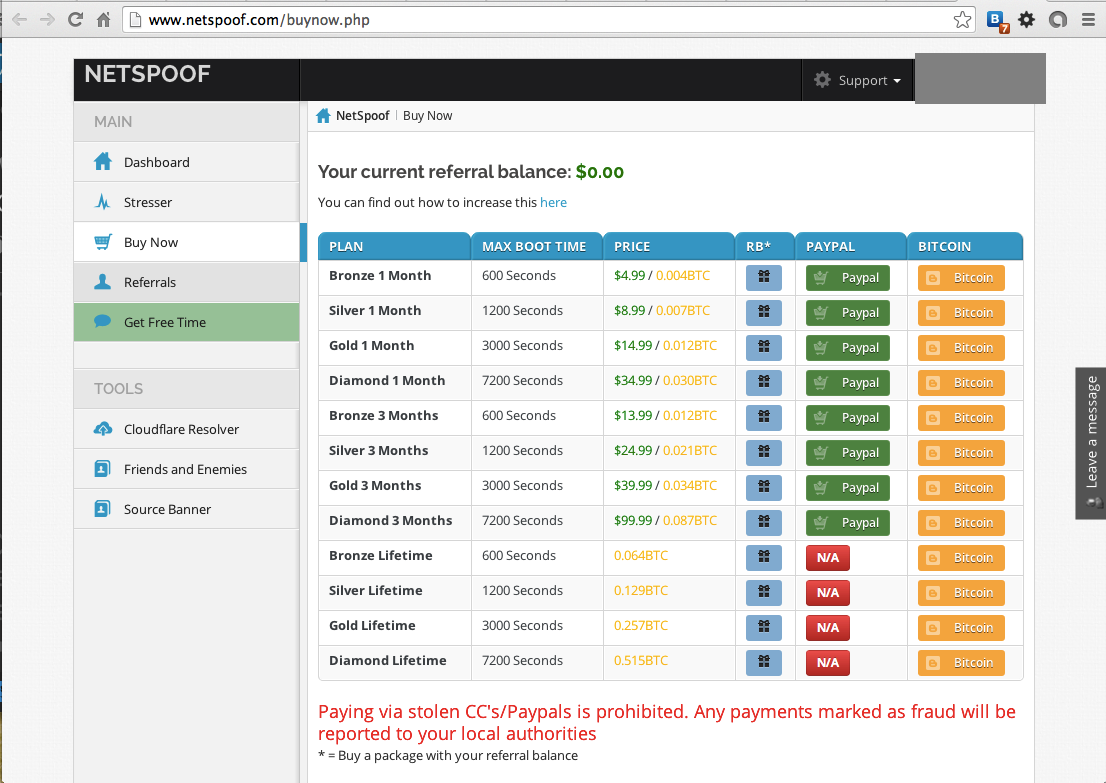Open Friends and Enemies tool
1106x783 pixels.
186,469
